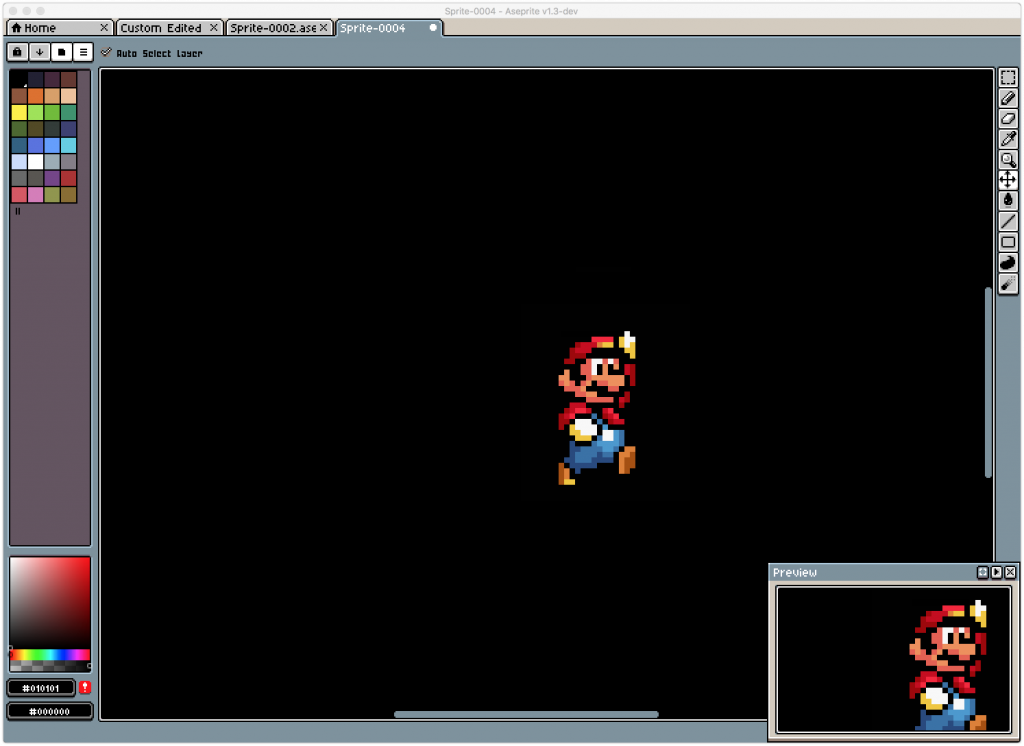Viewport: 1024px width, 746px height.
Task: Select the Rectangular Marquee tool
Action: coord(1008,78)
